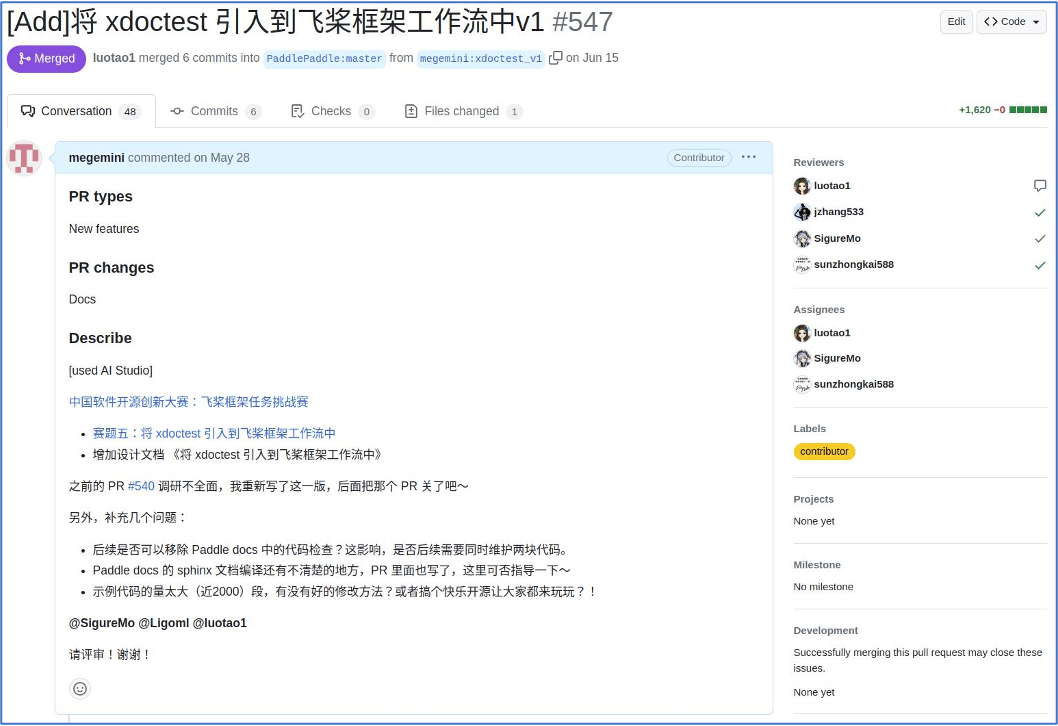Click the diff stat +1,620 −0 bar
Screen dimensions: 1058x726
coord(1002,110)
